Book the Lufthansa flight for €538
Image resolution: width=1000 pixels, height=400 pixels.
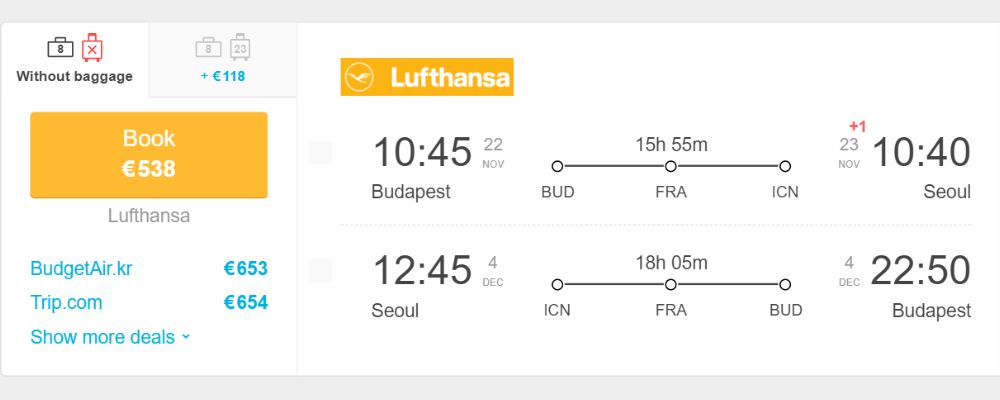(149, 155)
